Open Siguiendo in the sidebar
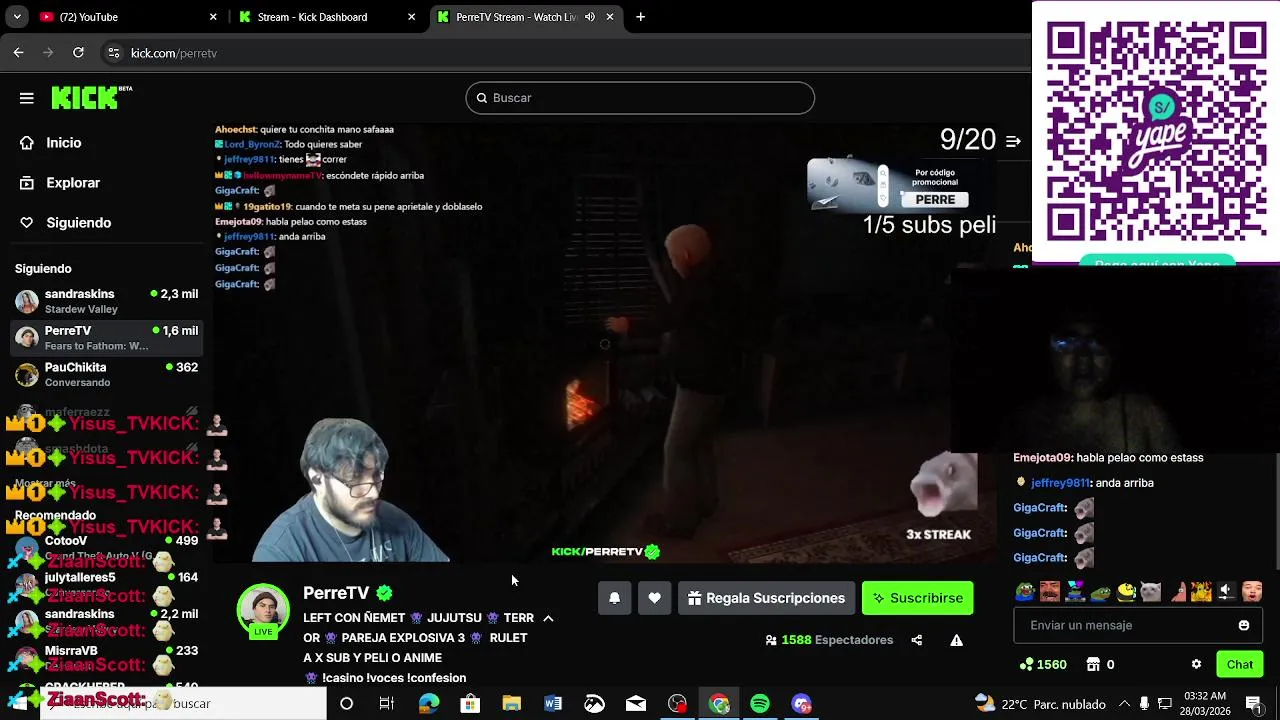 pos(78,223)
